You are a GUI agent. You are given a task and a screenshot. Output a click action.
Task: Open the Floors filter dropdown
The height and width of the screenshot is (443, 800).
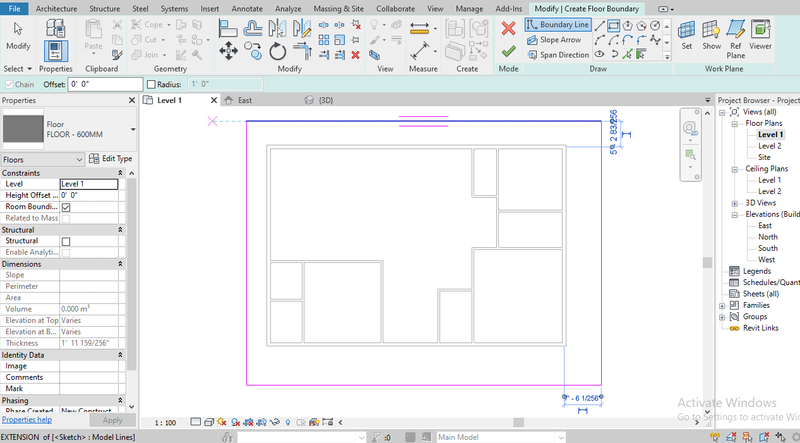(x=42, y=160)
